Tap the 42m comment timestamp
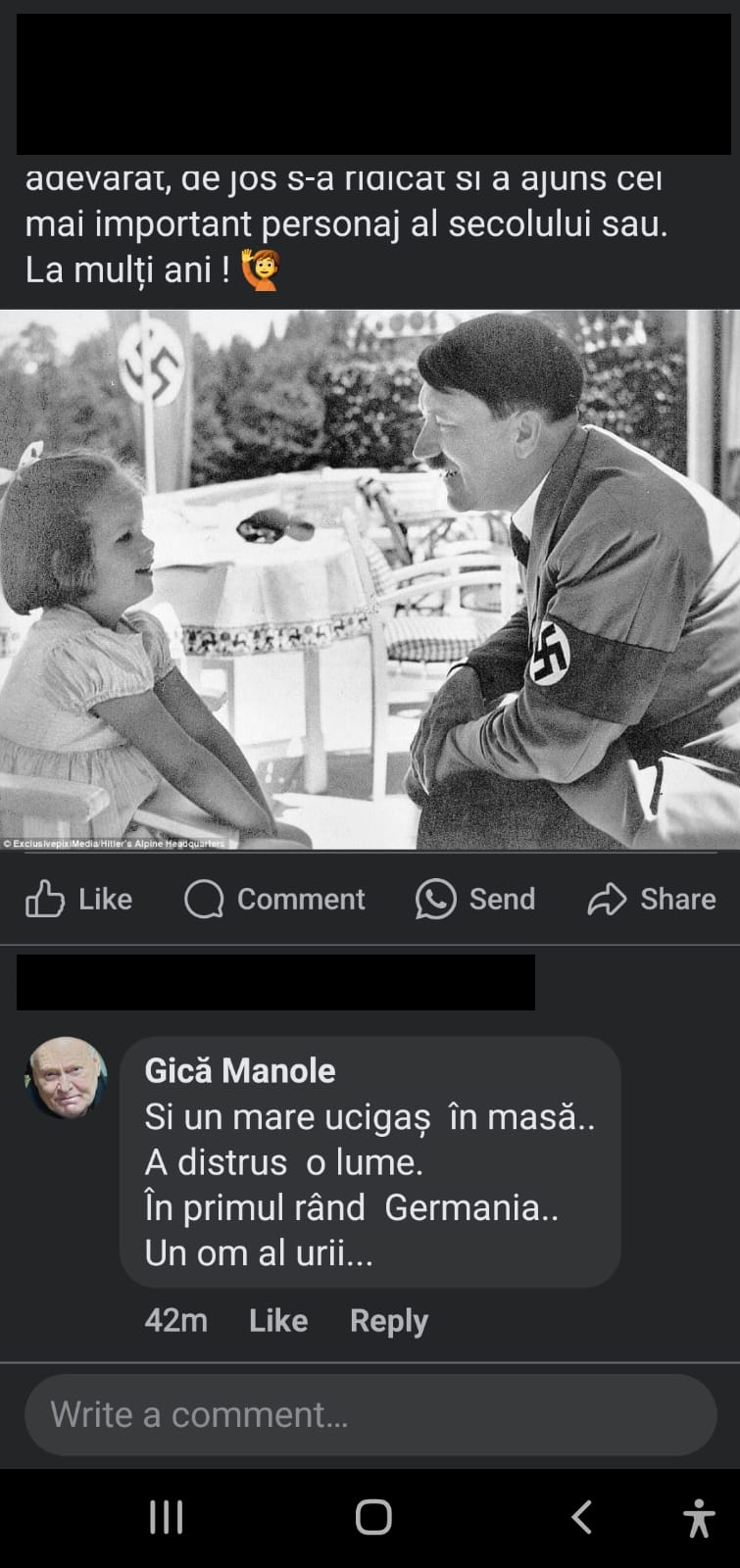The height and width of the screenshot is (1568, 740). tap(175, 1320)
